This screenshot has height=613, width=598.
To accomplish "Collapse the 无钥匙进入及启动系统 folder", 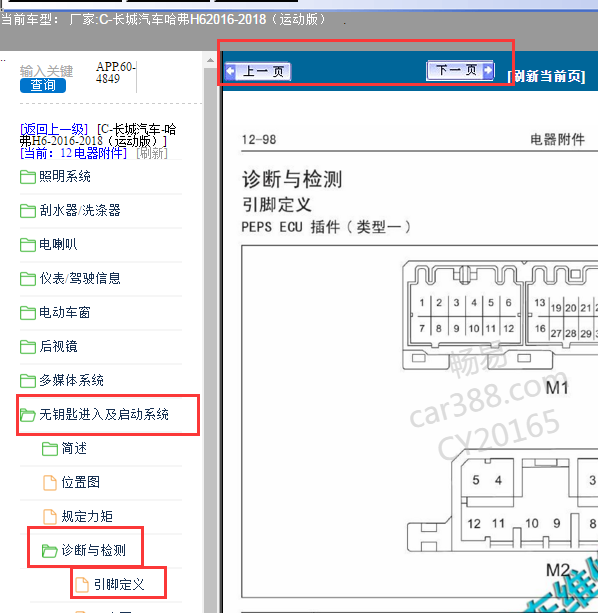I will [104, 415].
